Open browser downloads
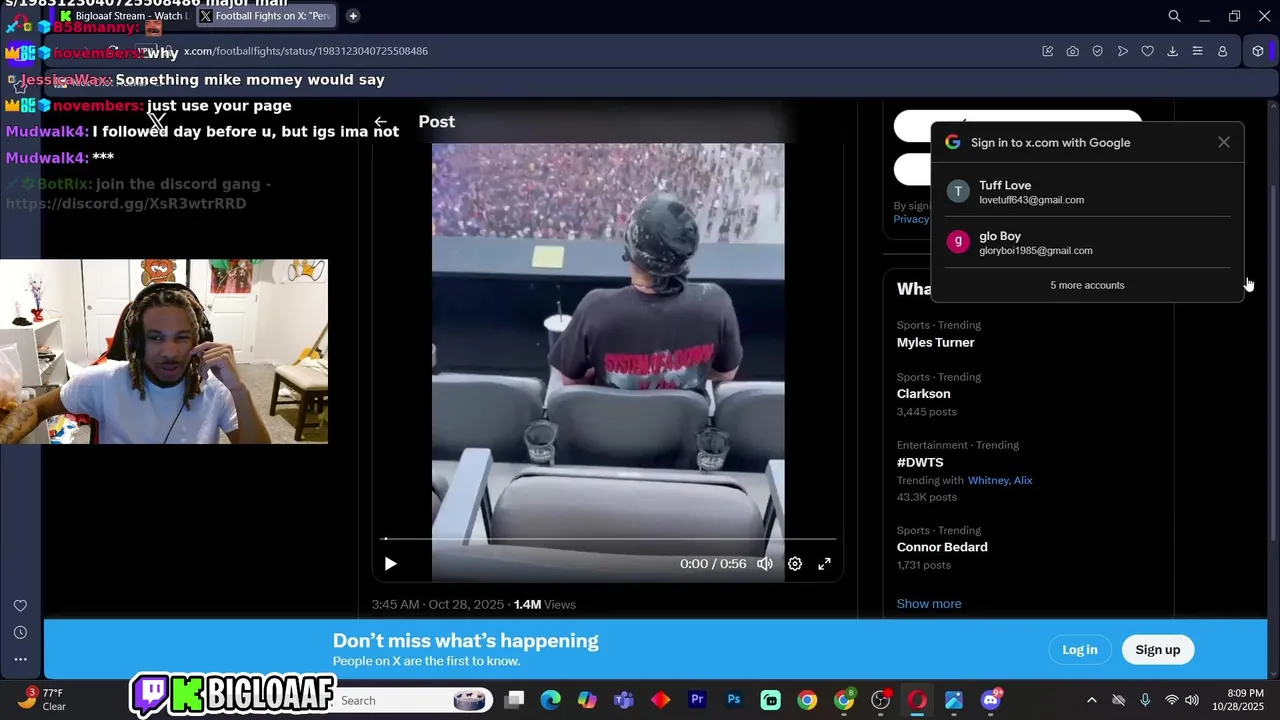Viewport: 1280px width, 720px height. [x=1173, y=51]
